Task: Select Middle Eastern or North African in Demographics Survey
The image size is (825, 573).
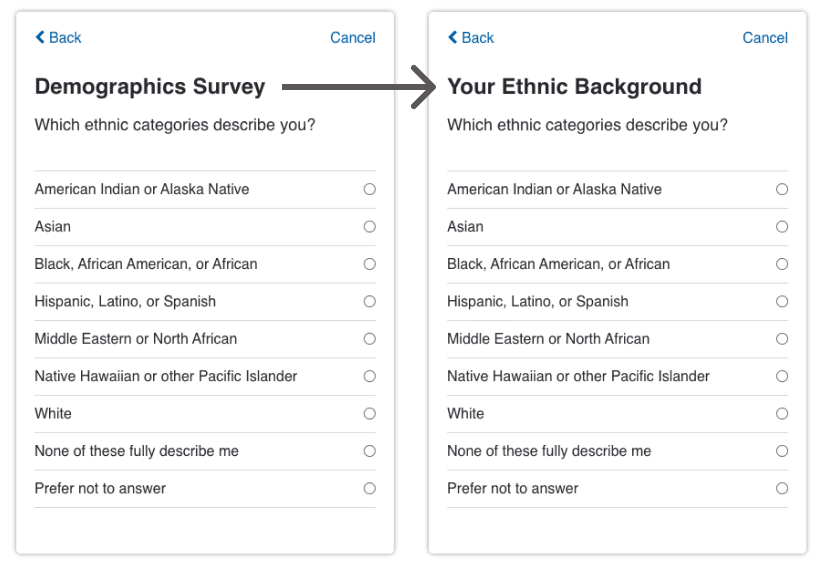Action: (x=370, y=339)
